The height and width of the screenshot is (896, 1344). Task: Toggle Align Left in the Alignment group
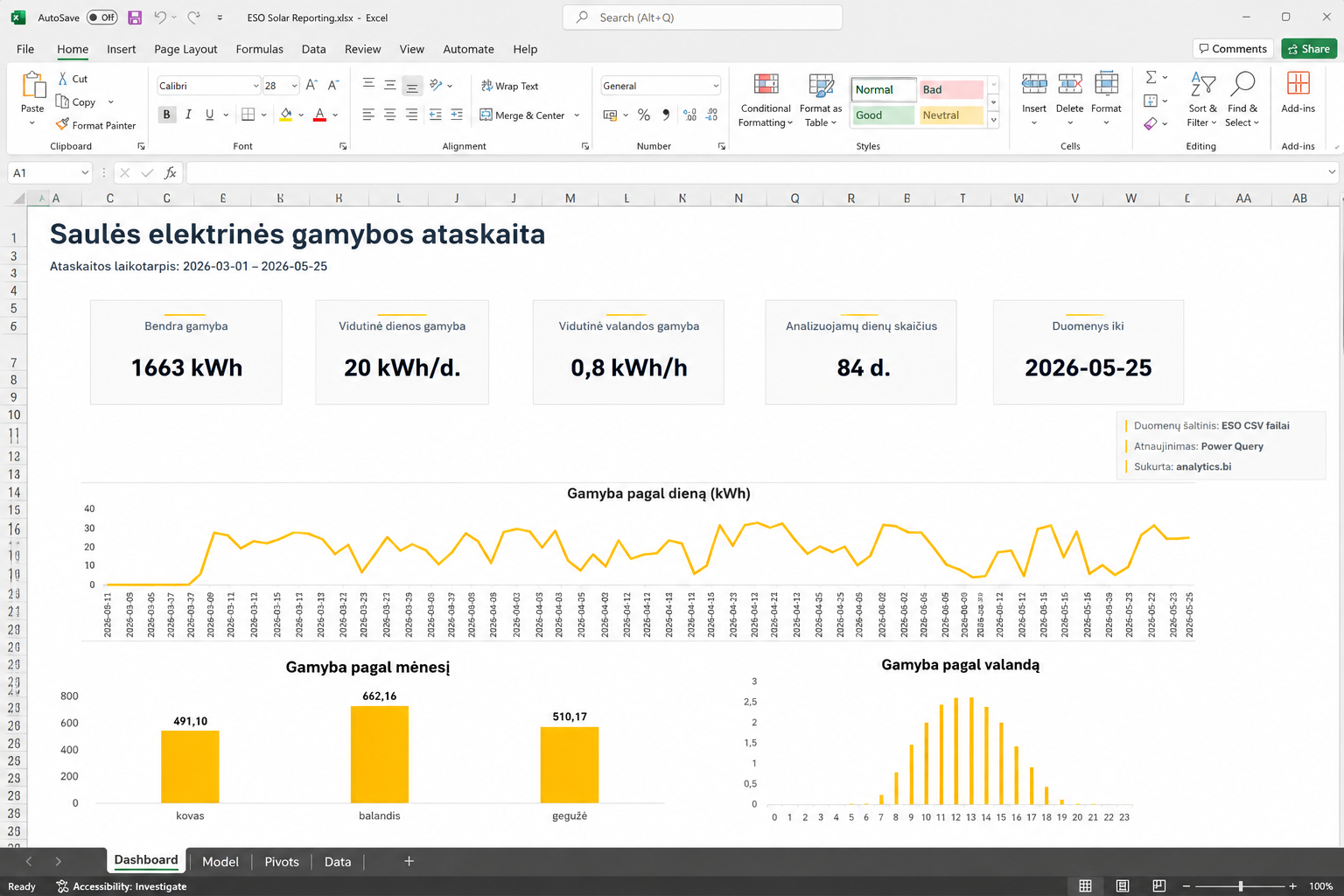click(368, 115)
